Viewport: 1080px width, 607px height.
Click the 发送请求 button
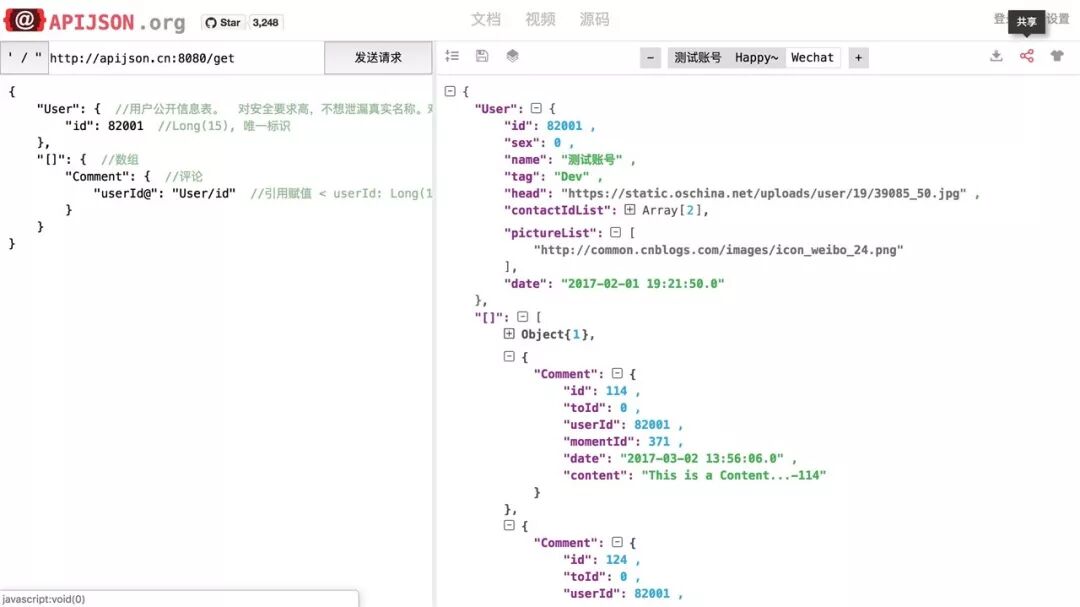378,57
